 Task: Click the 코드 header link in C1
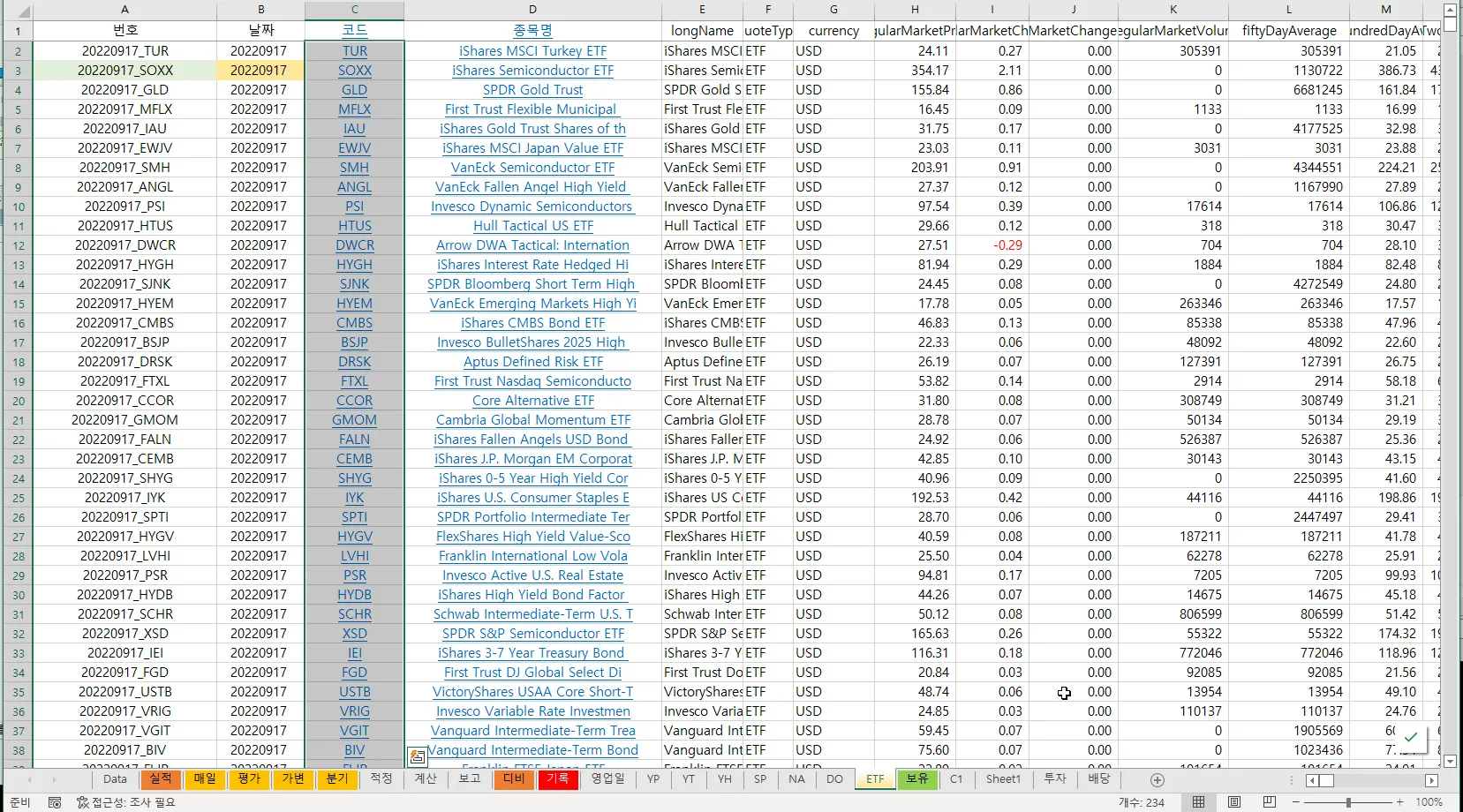click(355, 31)
